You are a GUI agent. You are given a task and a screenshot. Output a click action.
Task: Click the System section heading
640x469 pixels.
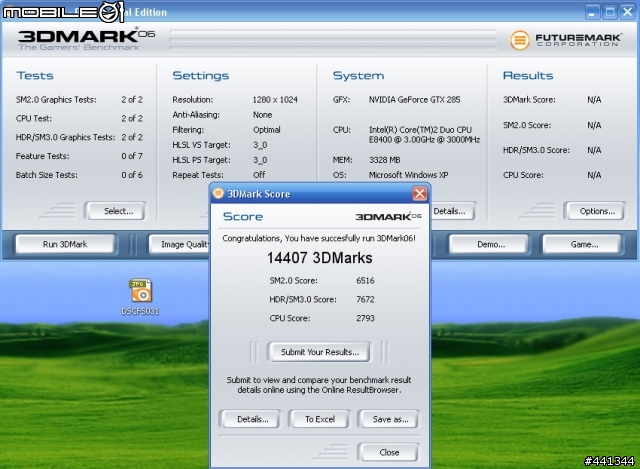[x=358, y=76]
